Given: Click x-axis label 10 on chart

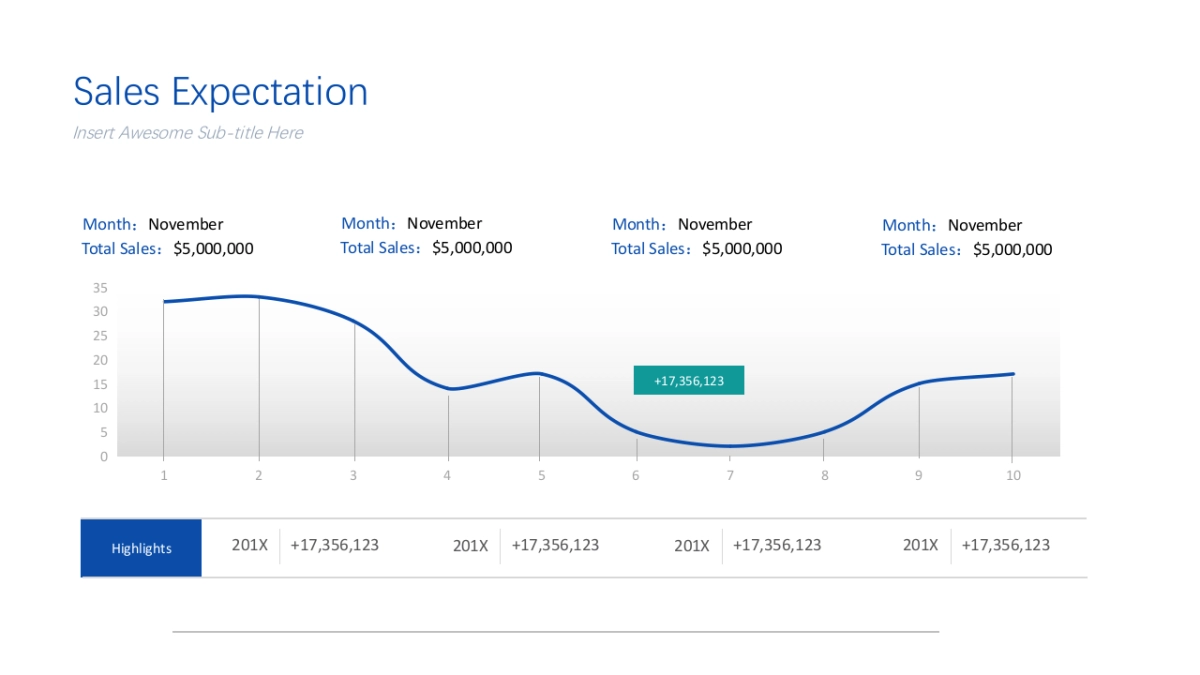Looking at the screenshot, I should [1013, 476].
